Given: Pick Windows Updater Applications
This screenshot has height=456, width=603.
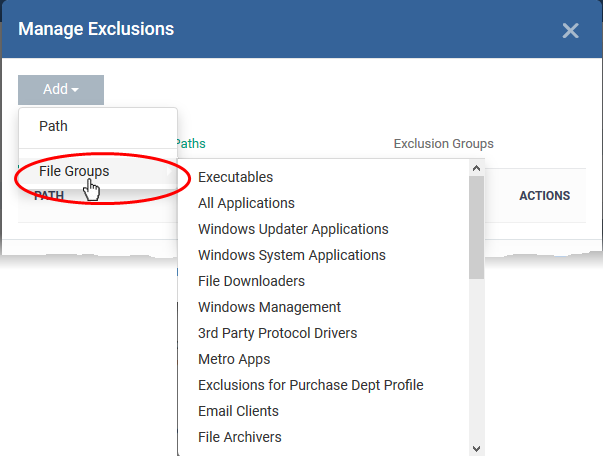Looking at the screenshot, I should click(293, 229).
